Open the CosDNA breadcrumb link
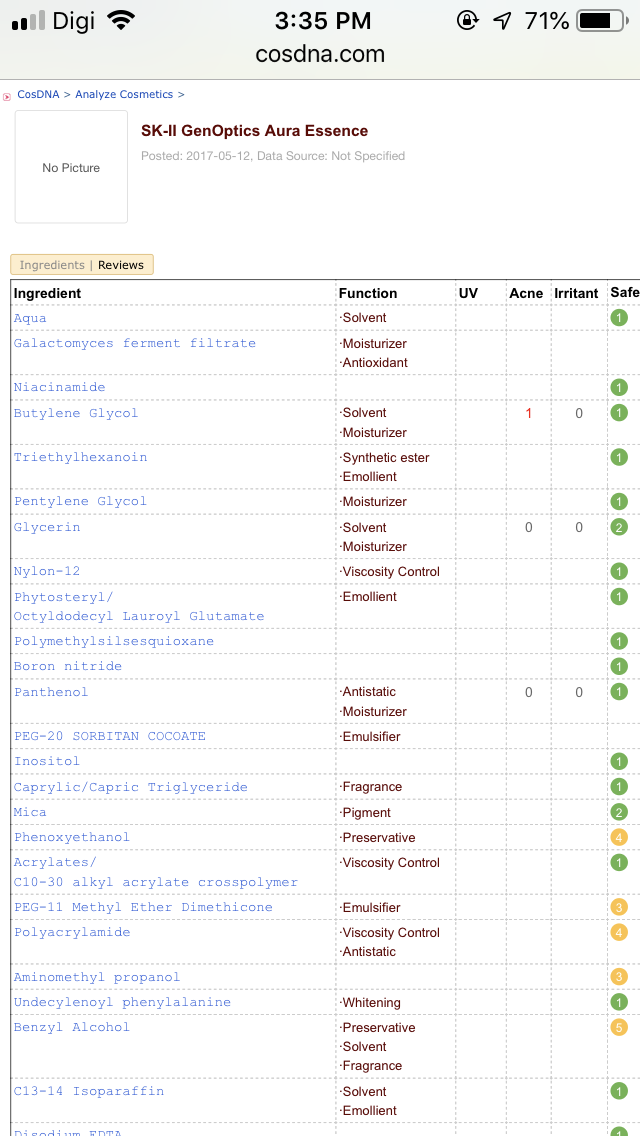This screenshot has height=1136, width=640. pos(38,94)
